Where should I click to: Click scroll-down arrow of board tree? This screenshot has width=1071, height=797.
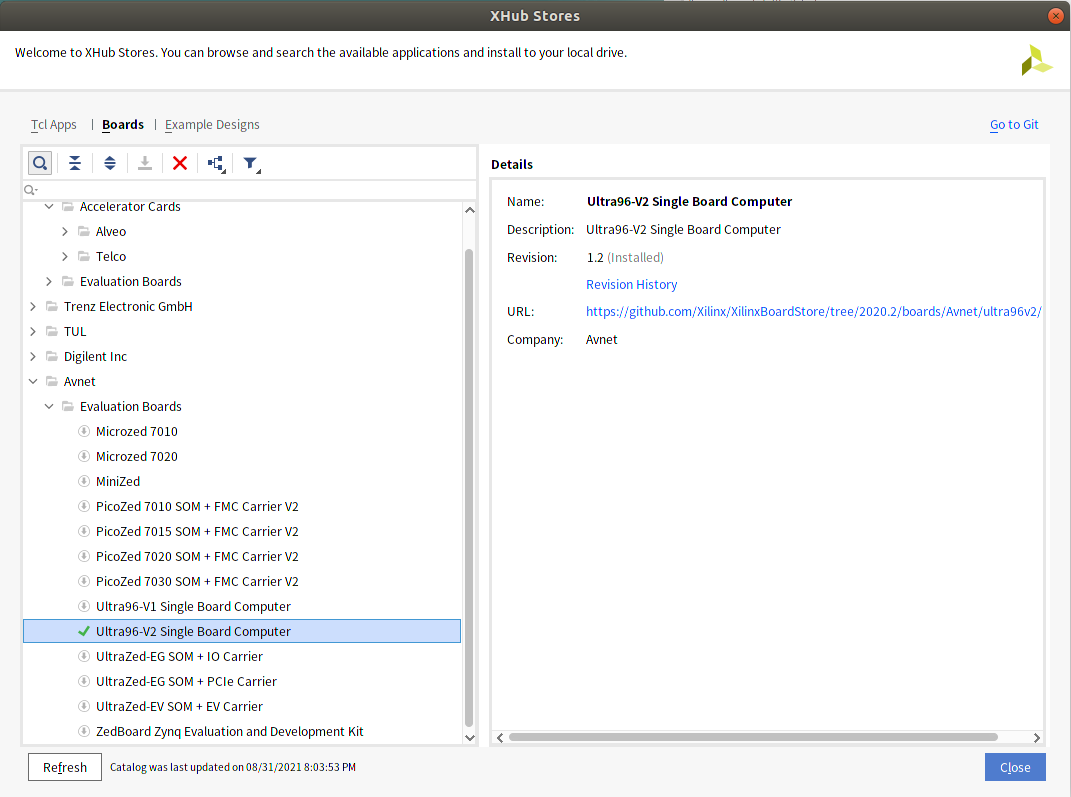tap(469, 737)
